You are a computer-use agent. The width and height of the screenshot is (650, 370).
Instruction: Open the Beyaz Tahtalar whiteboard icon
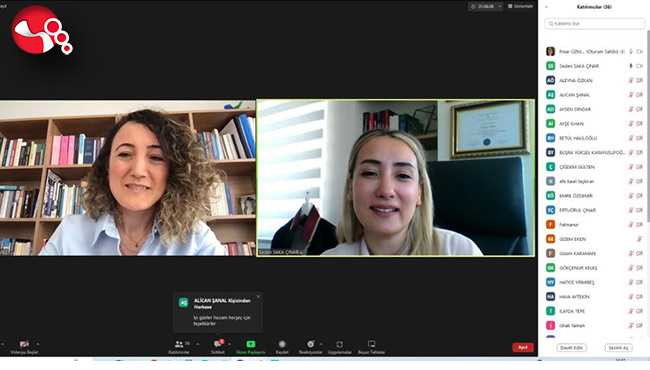(371, 344)
